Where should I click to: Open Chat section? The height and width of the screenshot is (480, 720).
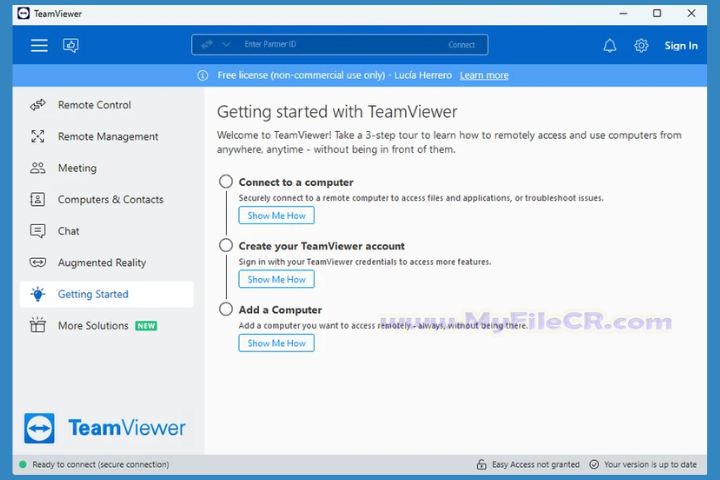[x=107, y=231]
